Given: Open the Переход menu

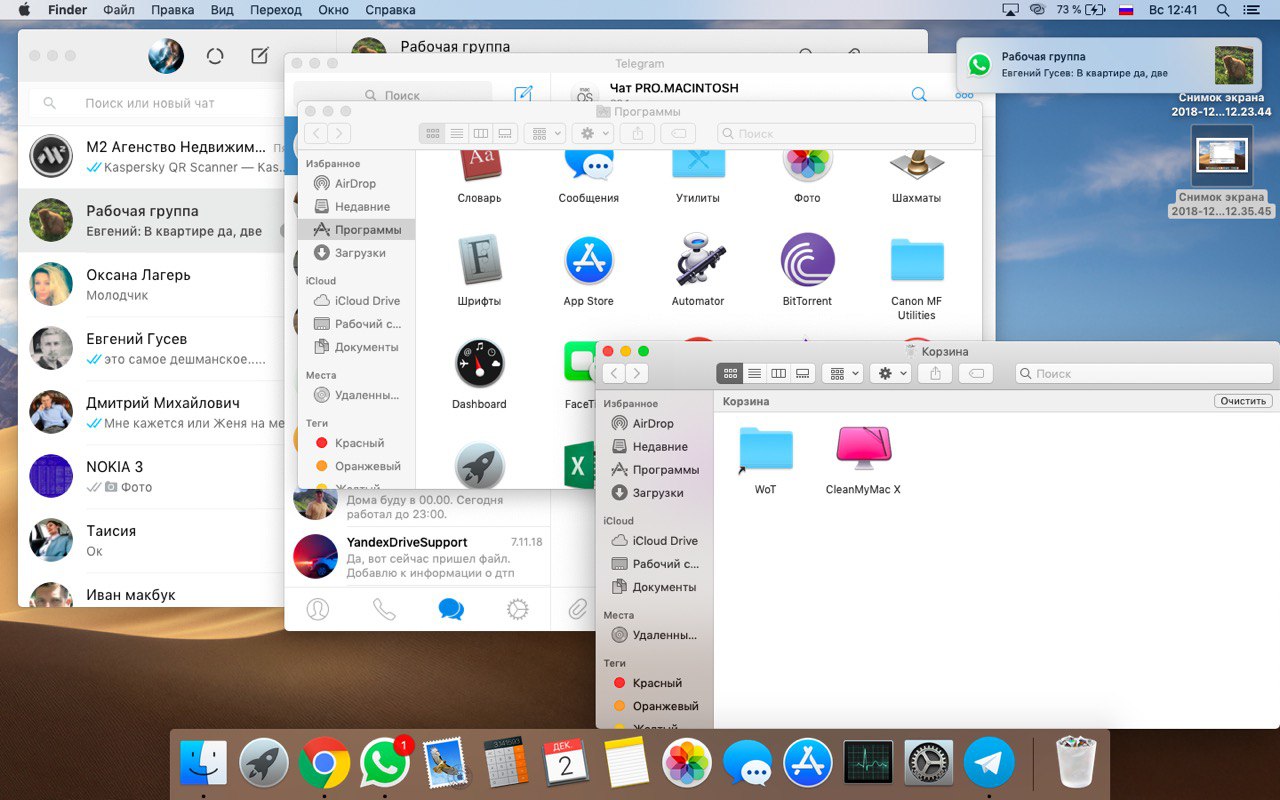Looking at the screenshot, I should coord(275,10).
